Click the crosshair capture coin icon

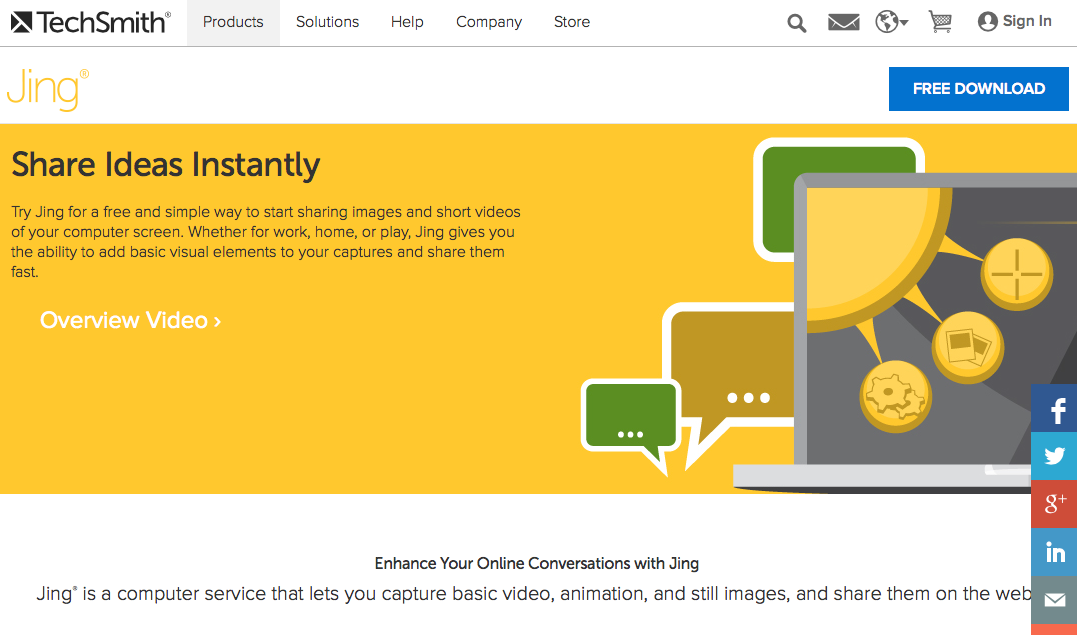point(1017,274)
